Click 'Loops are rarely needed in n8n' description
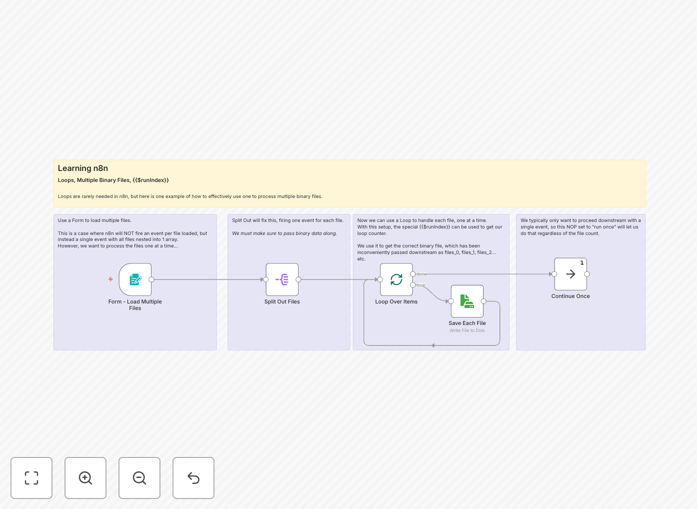The height and width of the screenshot is (509, 697). (190, 196)
